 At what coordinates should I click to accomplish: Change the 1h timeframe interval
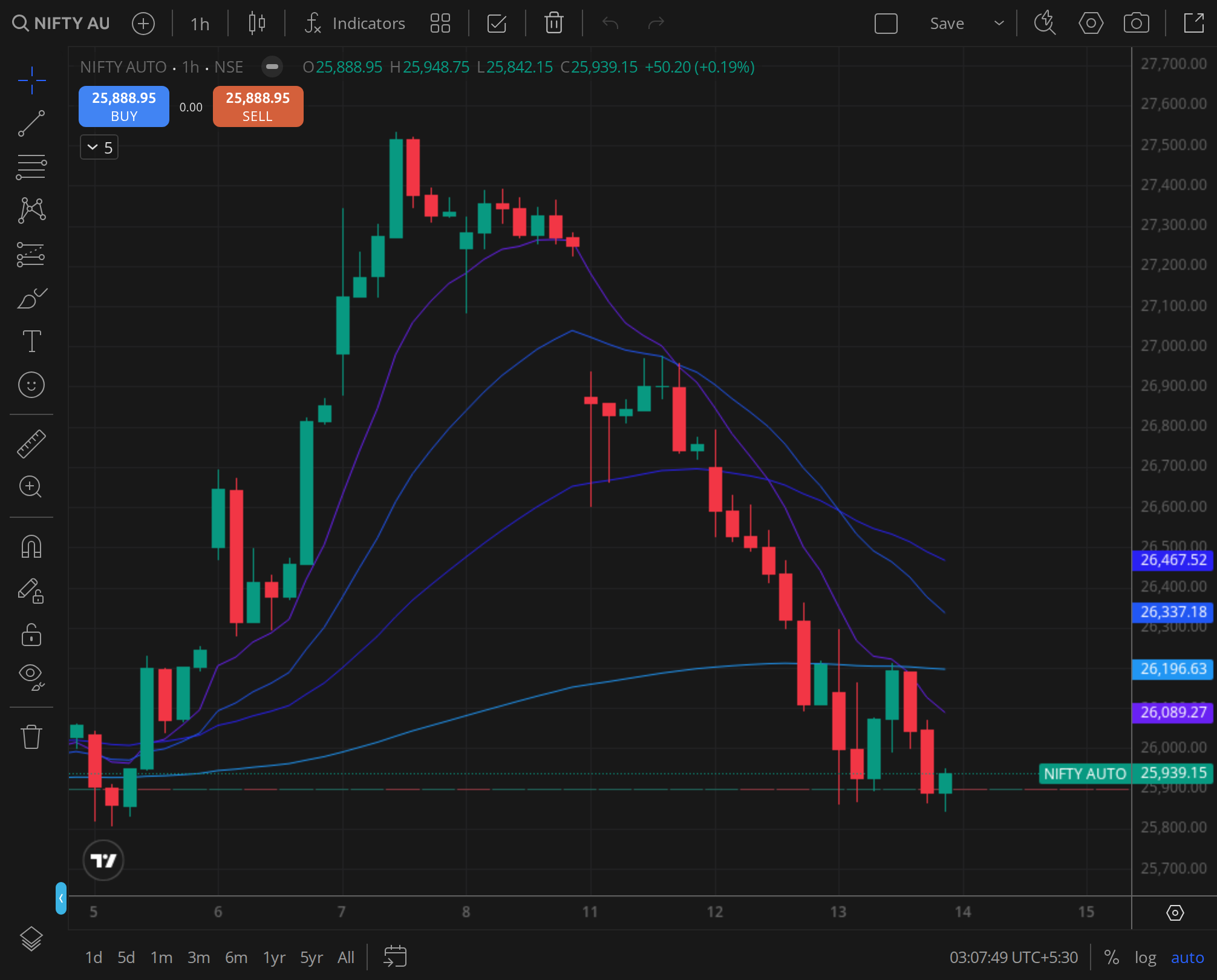(200, 24)
